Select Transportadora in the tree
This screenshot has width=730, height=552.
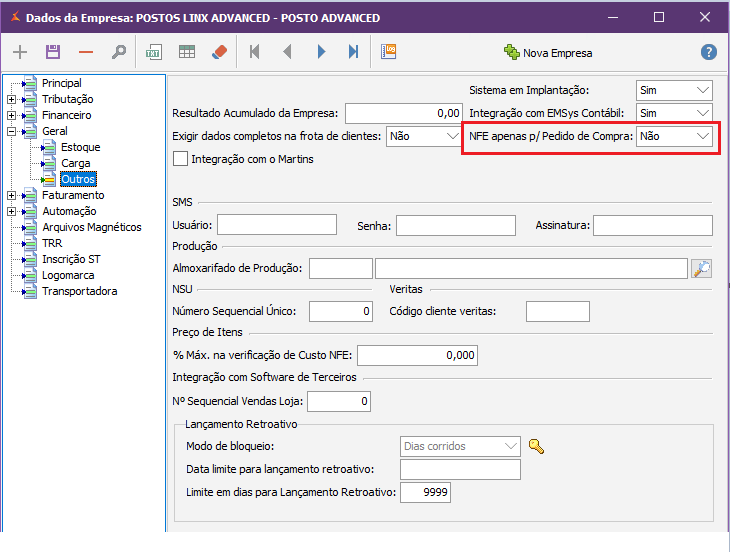80,291
